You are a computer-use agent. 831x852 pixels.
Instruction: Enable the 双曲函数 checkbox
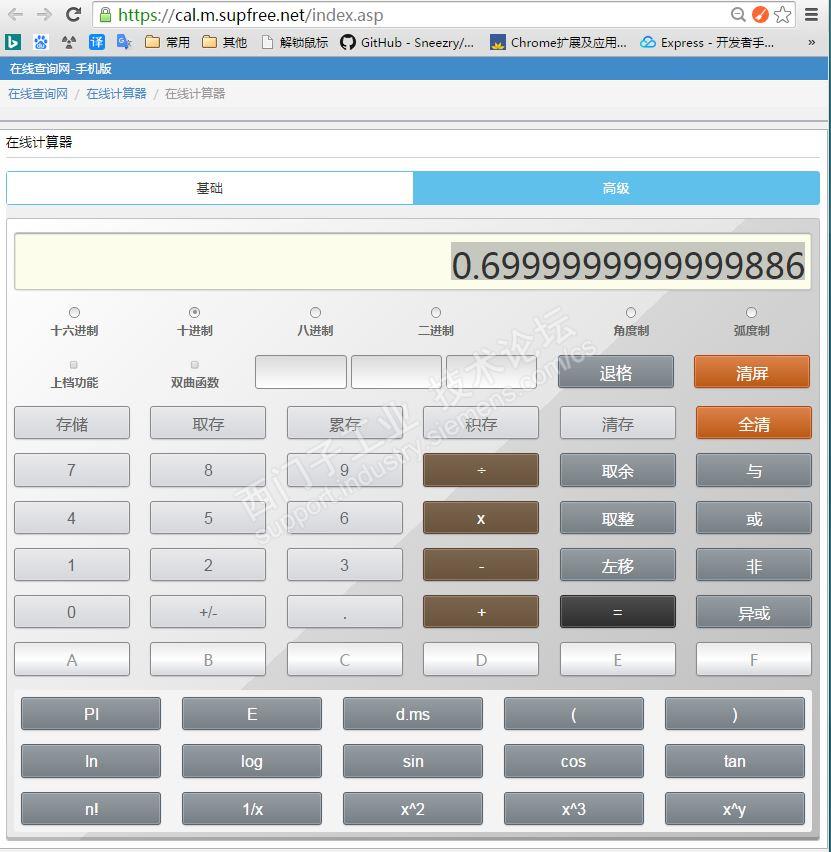point(195,365)
